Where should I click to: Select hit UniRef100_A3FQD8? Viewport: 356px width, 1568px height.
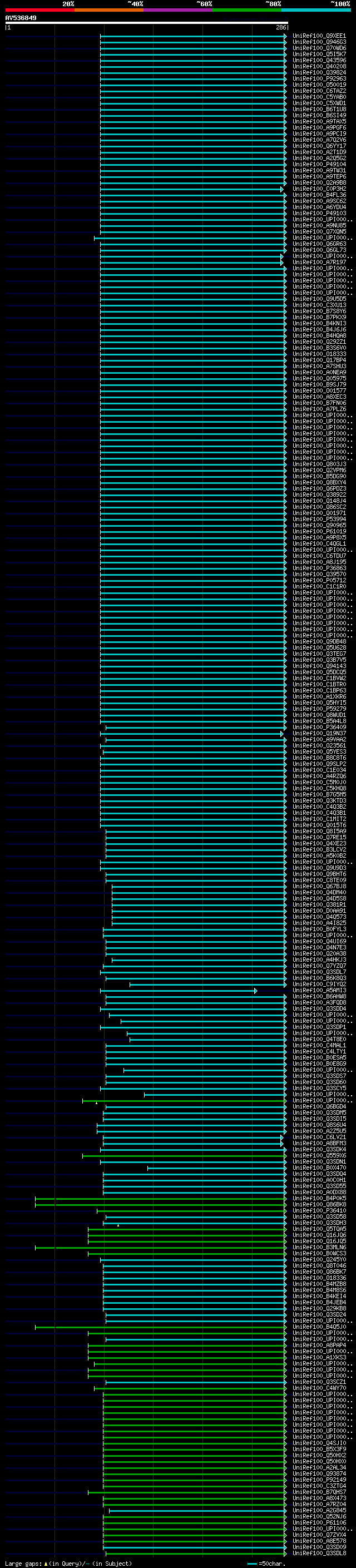(x=319, y=1002)
